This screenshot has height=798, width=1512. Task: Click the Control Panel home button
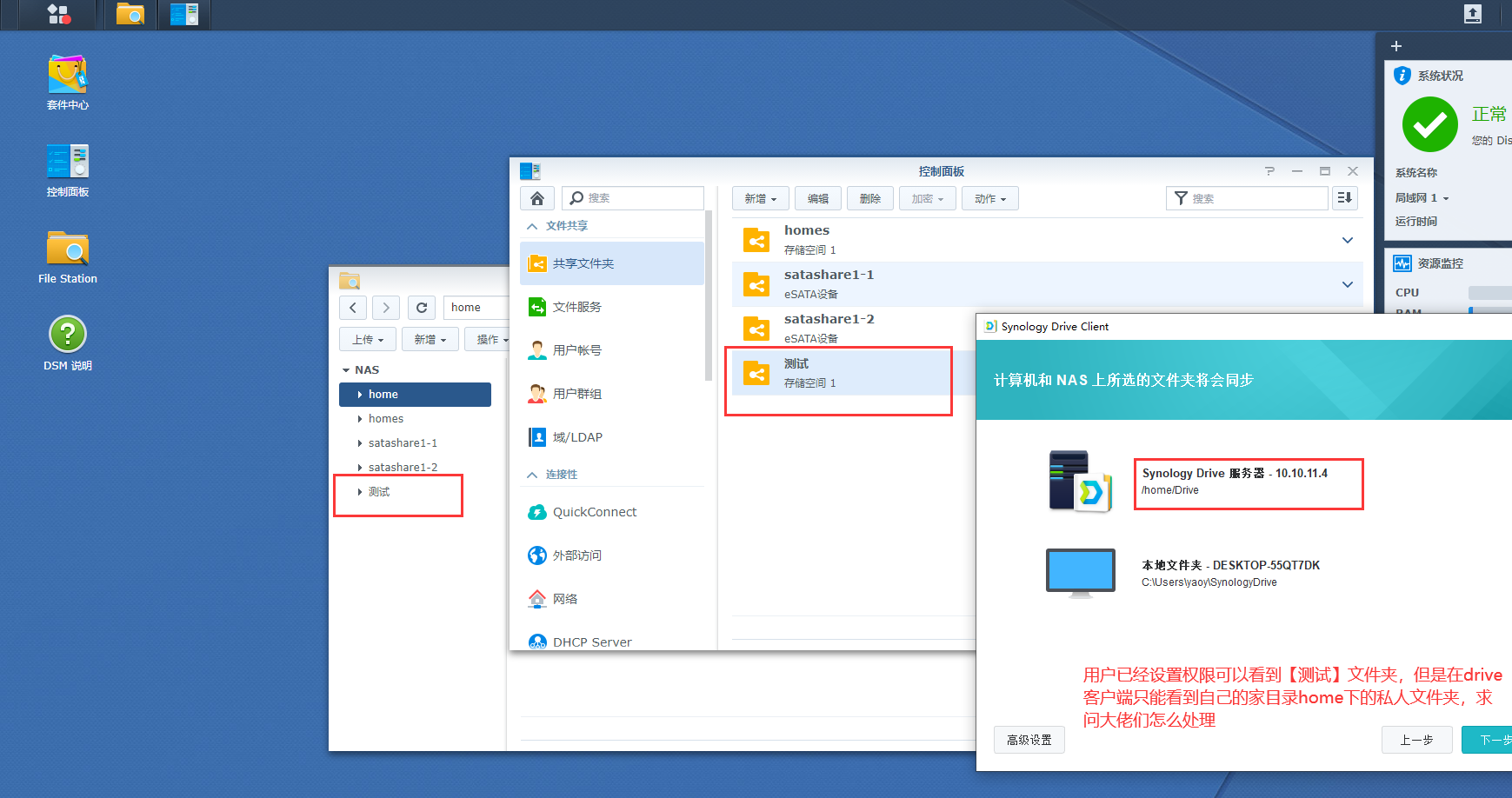[x=537, y=198]
